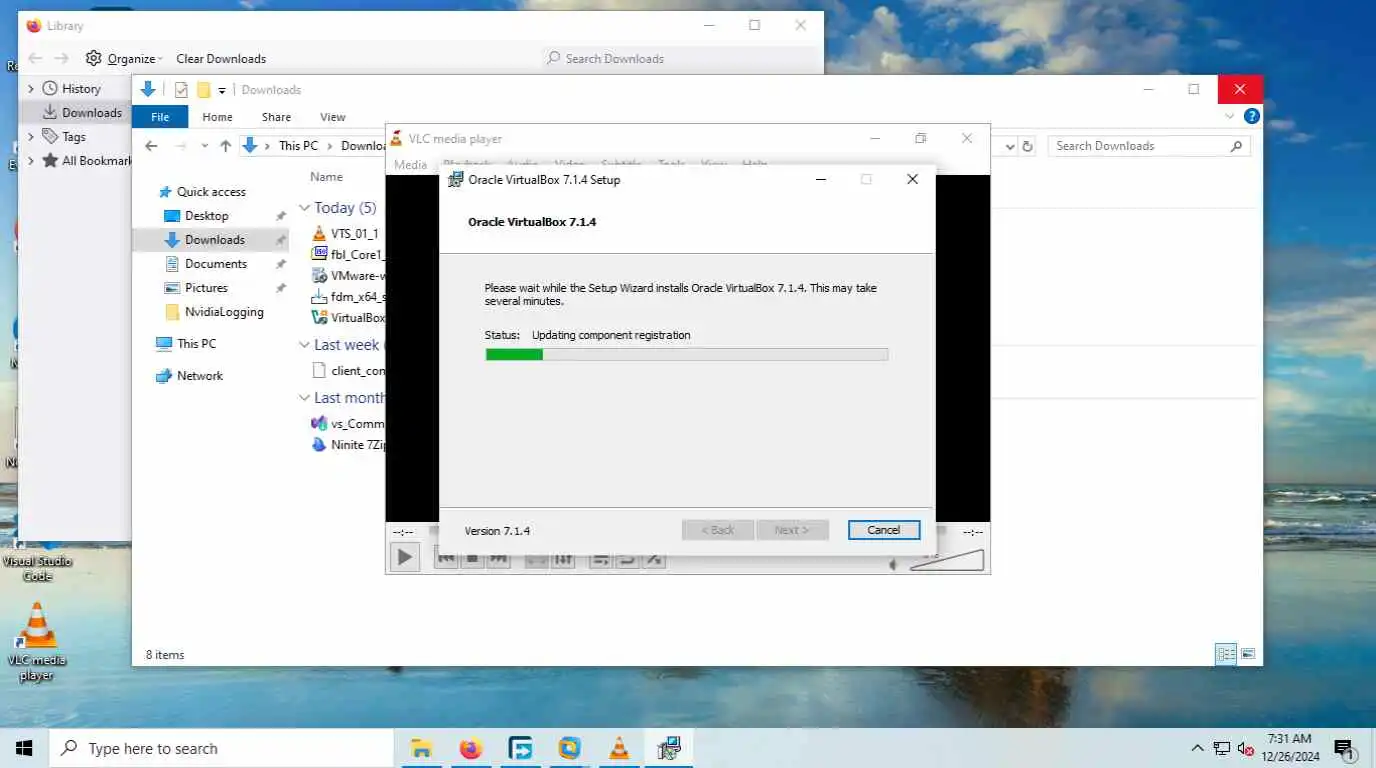The height and width of the screenshot is (768, 1376).
Task: Select the client_con file
Action: (348, 370)
